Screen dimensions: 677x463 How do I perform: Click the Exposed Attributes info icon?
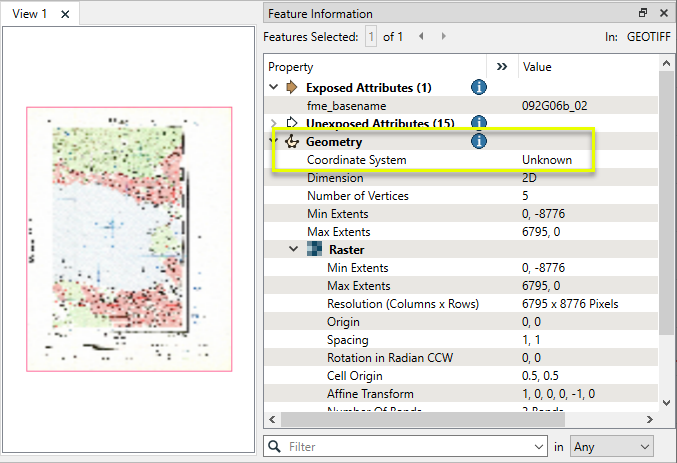(x=478, y=87)
